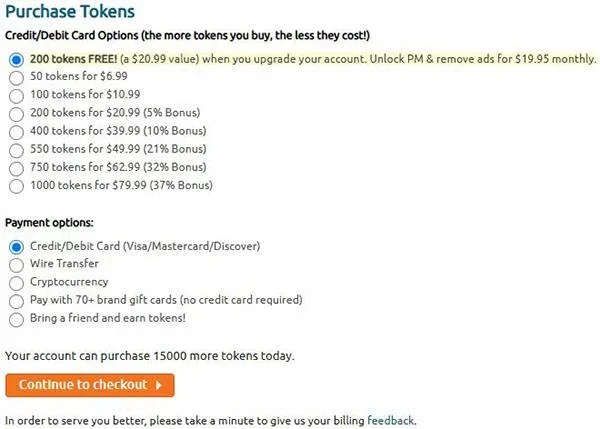The image size is (600, 429).
Task: Select Bring a friend and earn tokens
Action: [x=16, y=320]
